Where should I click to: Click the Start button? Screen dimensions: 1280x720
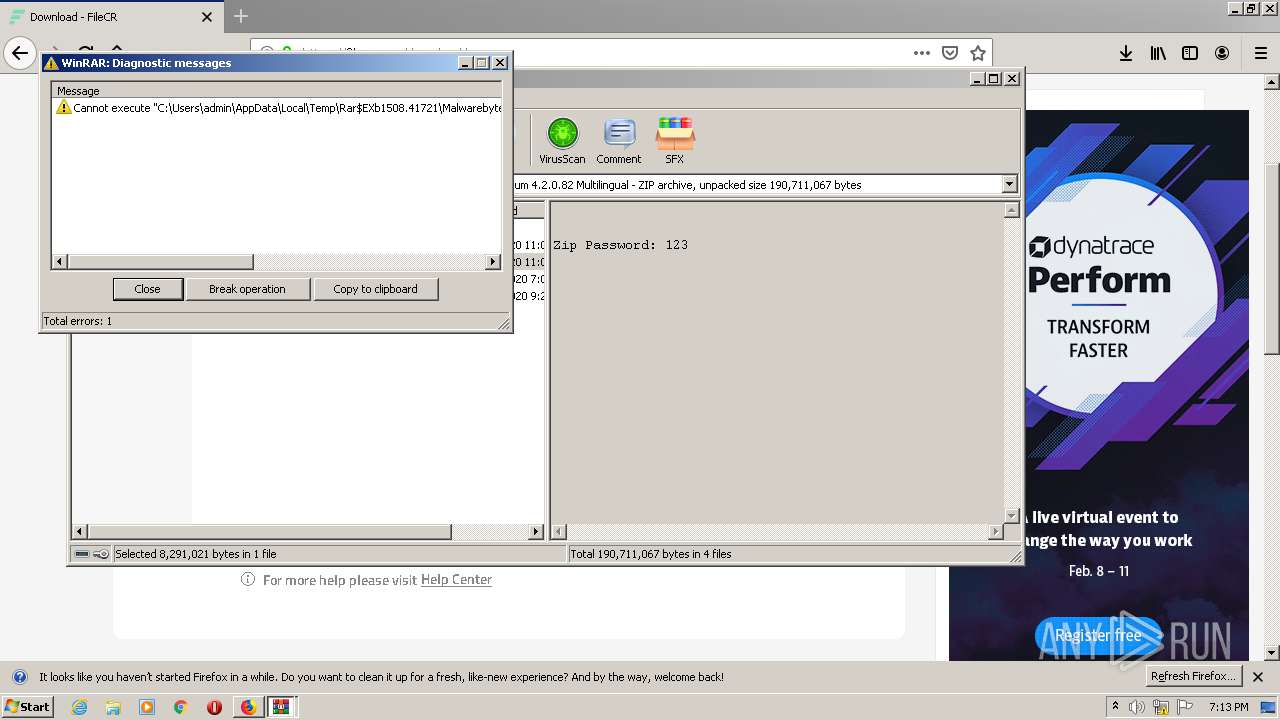click(28, 707)
